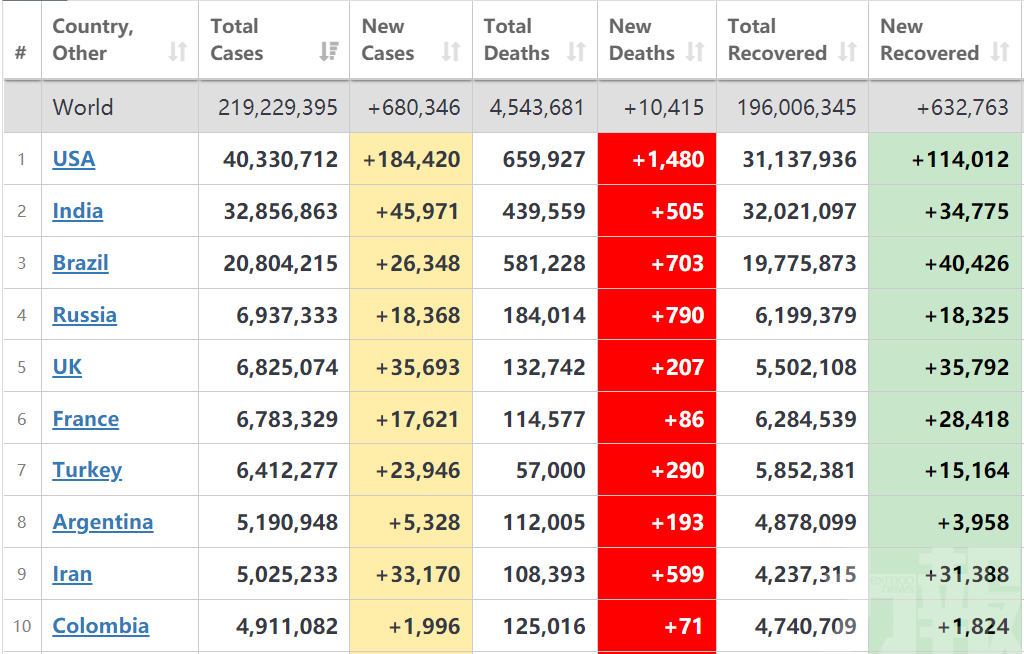Select UK new cases +35,693
Image resolution: width=1024 pixels, height=654 pixels.
click(418, 367)
